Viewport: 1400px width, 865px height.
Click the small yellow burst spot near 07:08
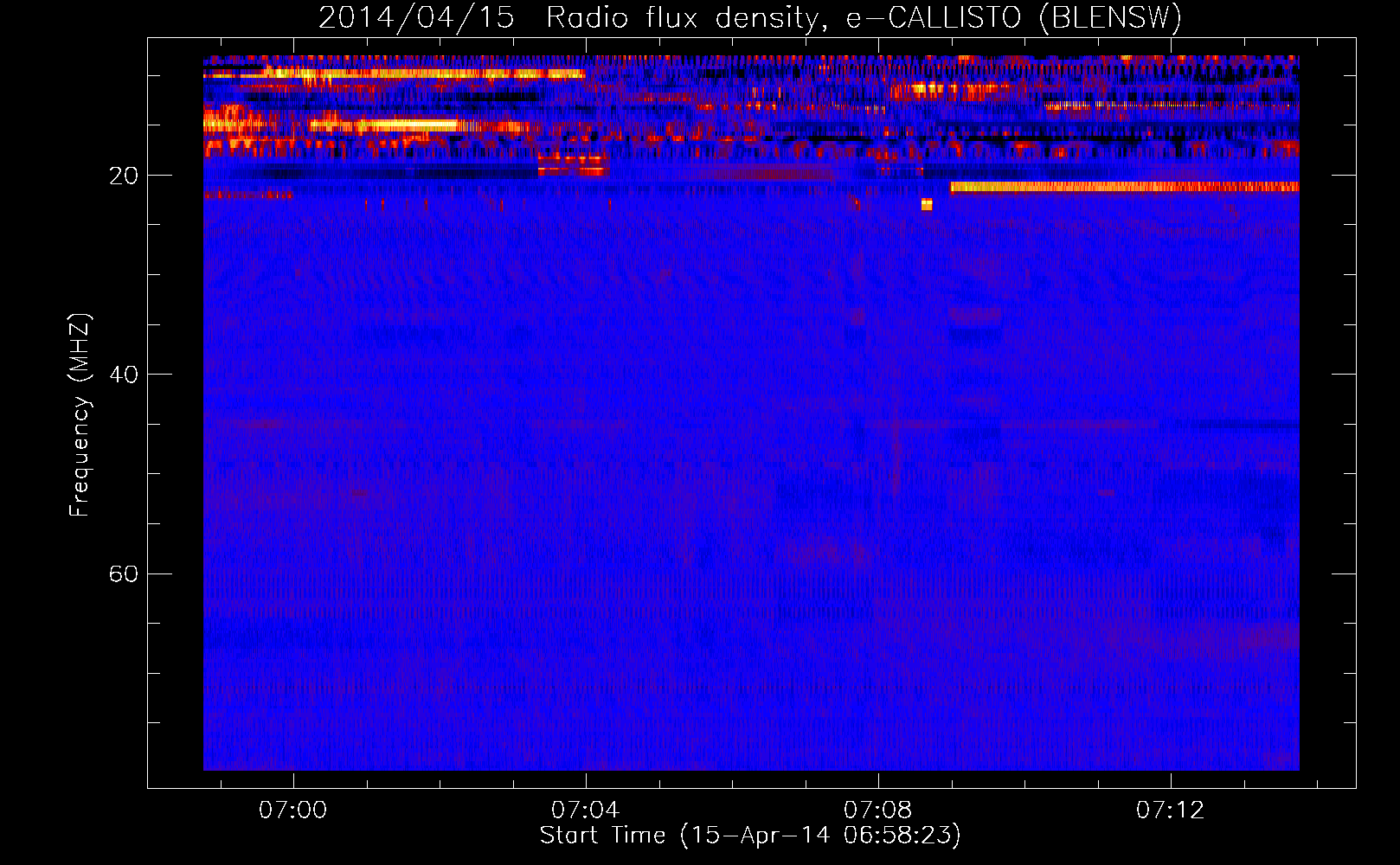tap(927, 205)
